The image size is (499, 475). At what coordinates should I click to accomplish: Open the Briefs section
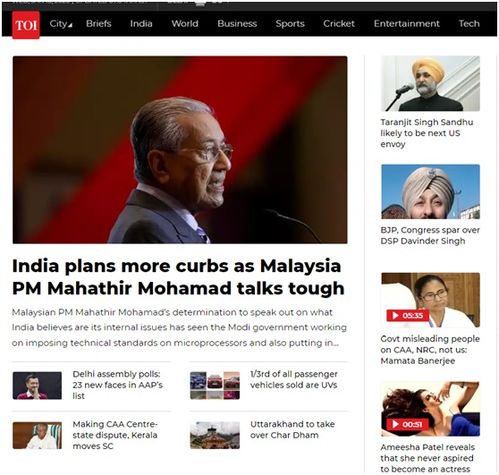click(99, 24)
